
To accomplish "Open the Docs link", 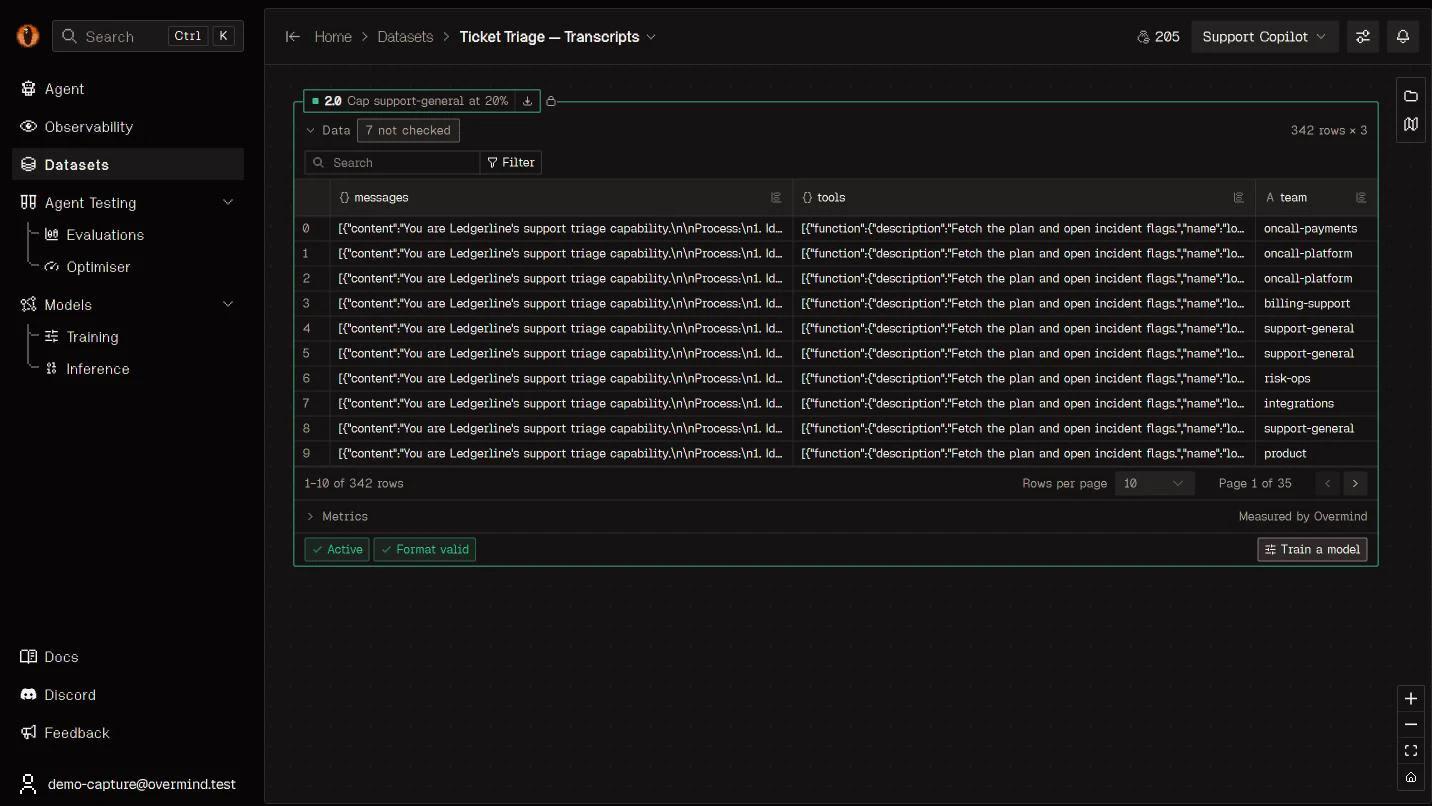I will coord(49,657).
